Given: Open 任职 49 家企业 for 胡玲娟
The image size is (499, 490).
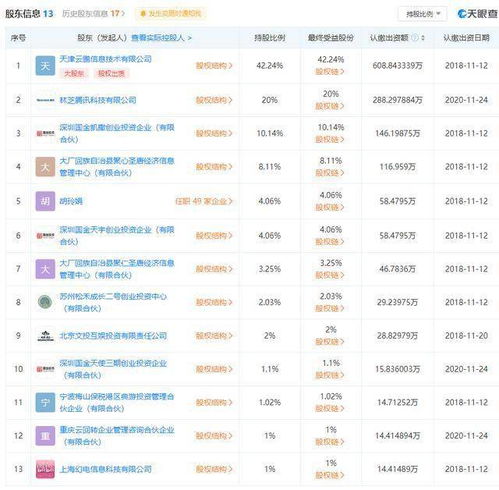Looking at the screenshot, I should click(204, 201).
